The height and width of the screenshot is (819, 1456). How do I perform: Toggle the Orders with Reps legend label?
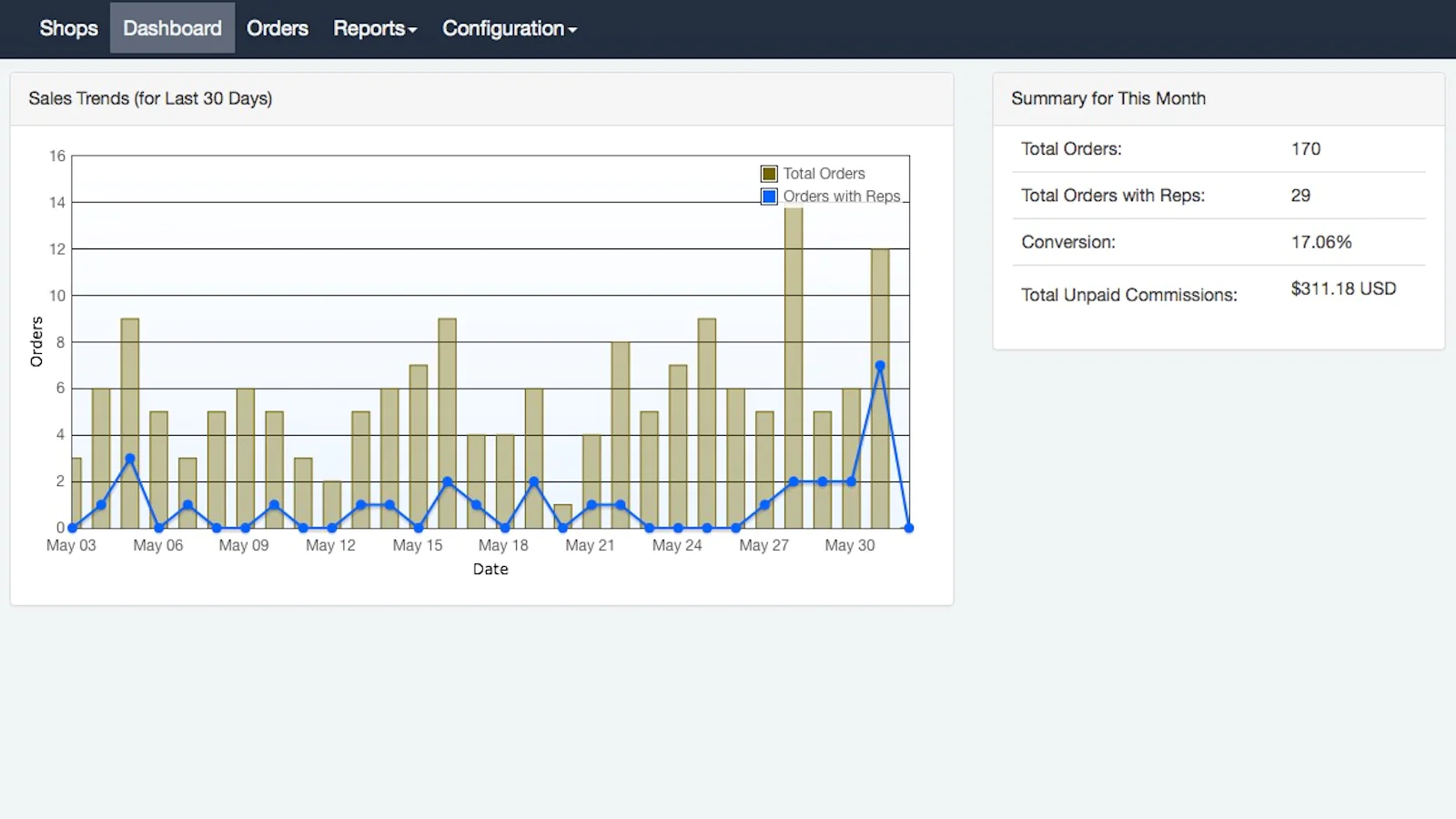point(841,197)
